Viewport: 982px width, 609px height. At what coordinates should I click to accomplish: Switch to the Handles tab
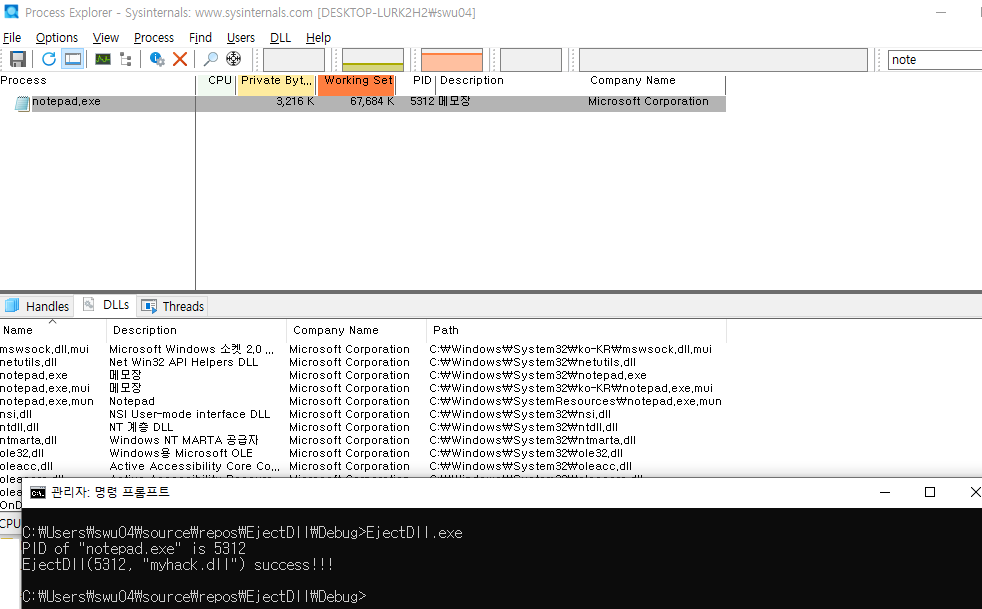point(37,306)
